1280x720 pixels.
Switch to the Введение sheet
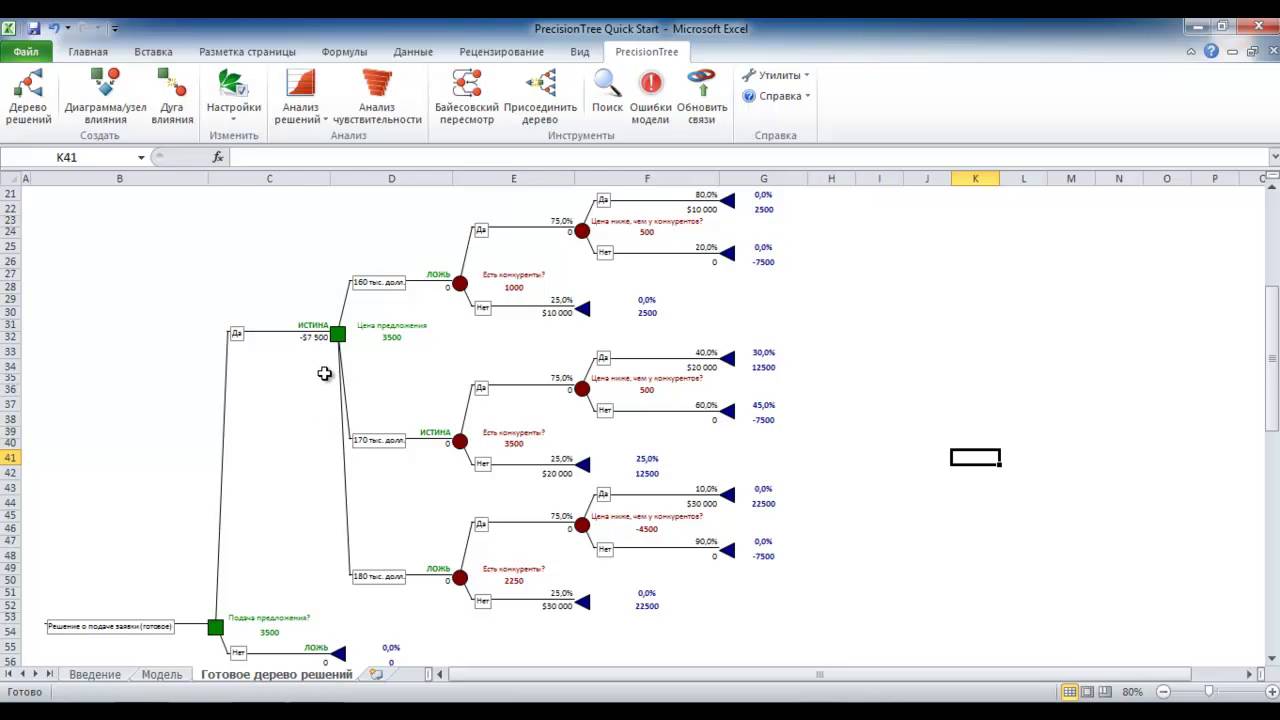[95, 675]
